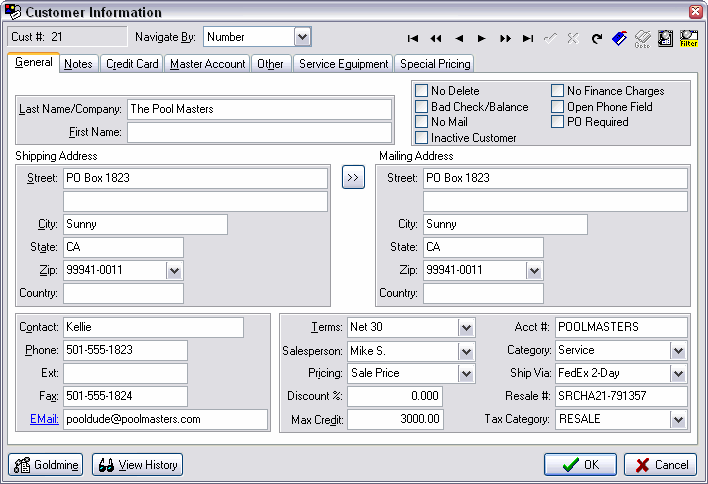Click the Acct # field POOLMASTERS
The height and width of the screenshot is (484, 708).
[621, 327]
